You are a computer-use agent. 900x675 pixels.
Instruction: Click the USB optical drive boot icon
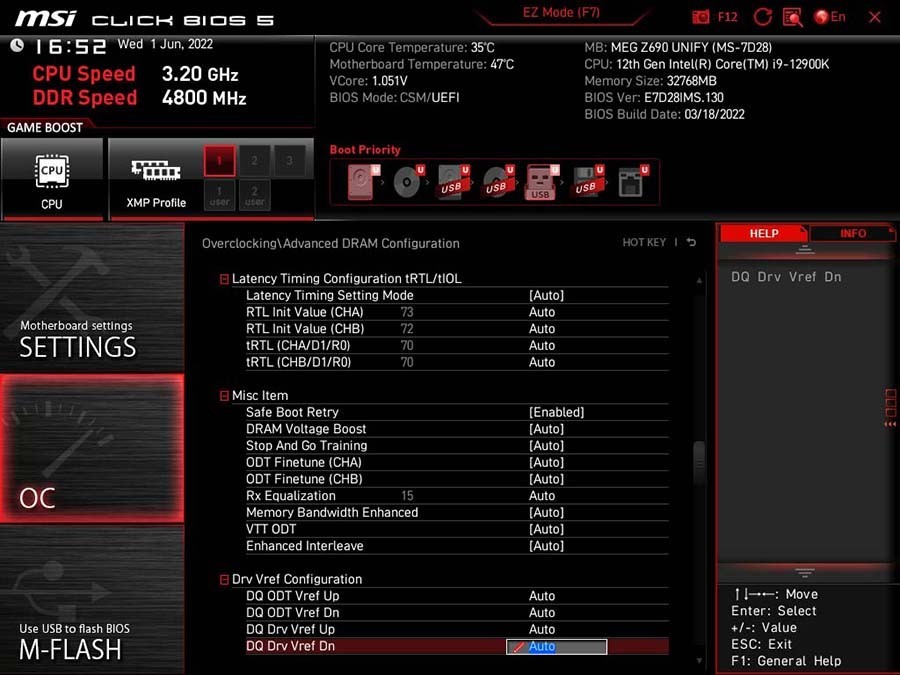498,182
